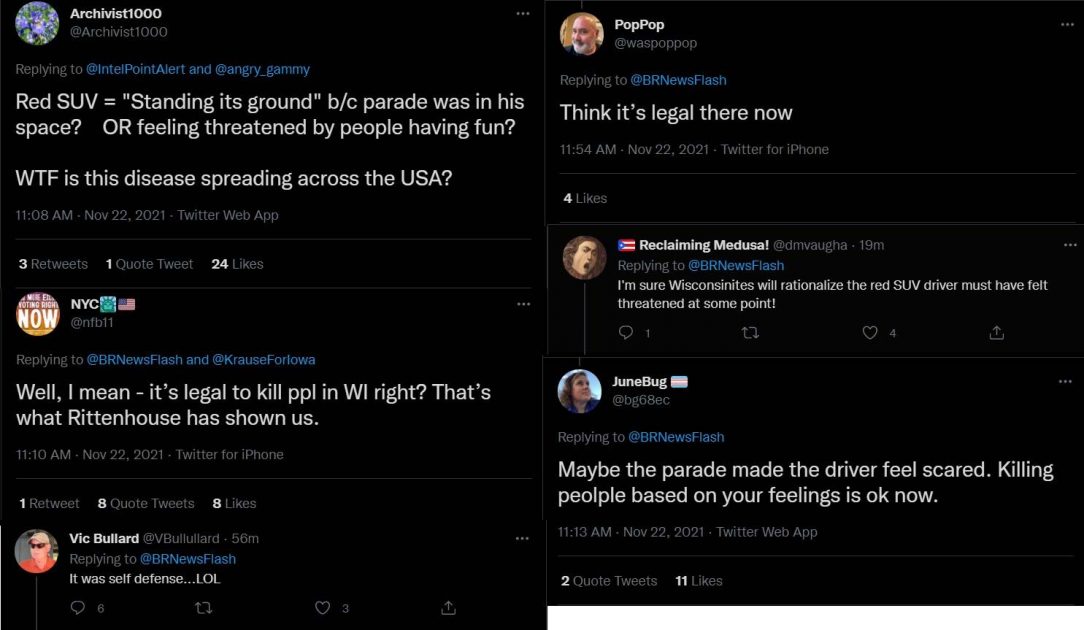Image resolution: width=1084 pixels, height=630 pixels.
Task: Like Reclaiming Medusa's tweet
Action: tap(870, 333)
